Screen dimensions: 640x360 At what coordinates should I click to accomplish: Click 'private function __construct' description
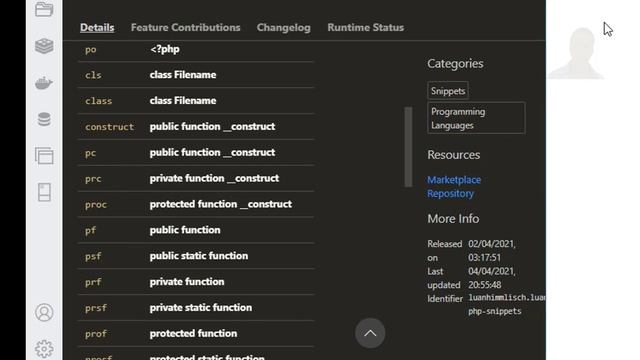coord(214,178)
